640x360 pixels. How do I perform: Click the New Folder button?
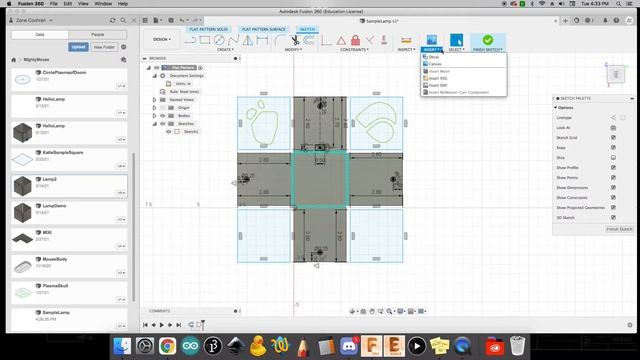(x=104, y=47)
